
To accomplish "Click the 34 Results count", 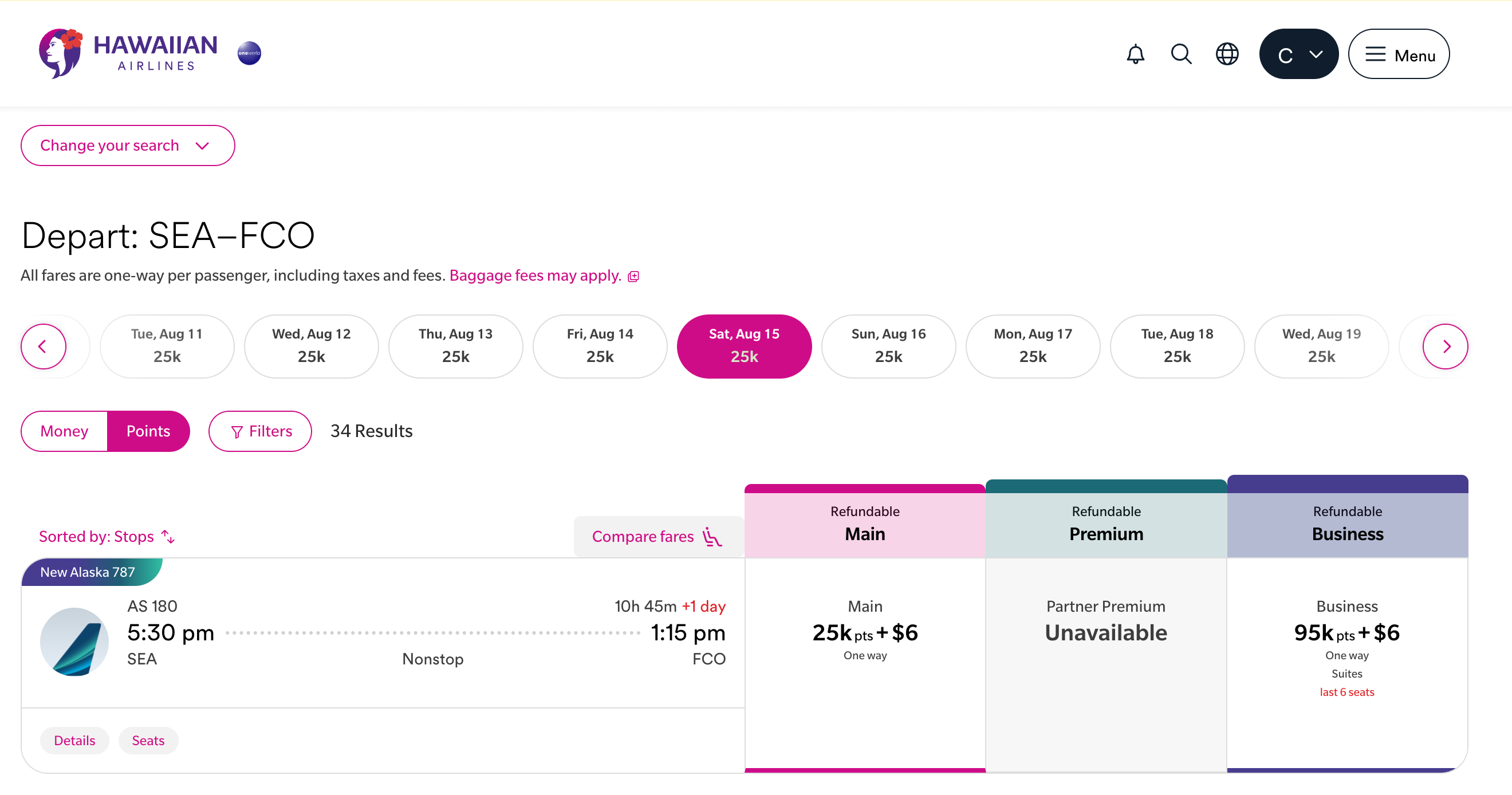I will [372, 431].
